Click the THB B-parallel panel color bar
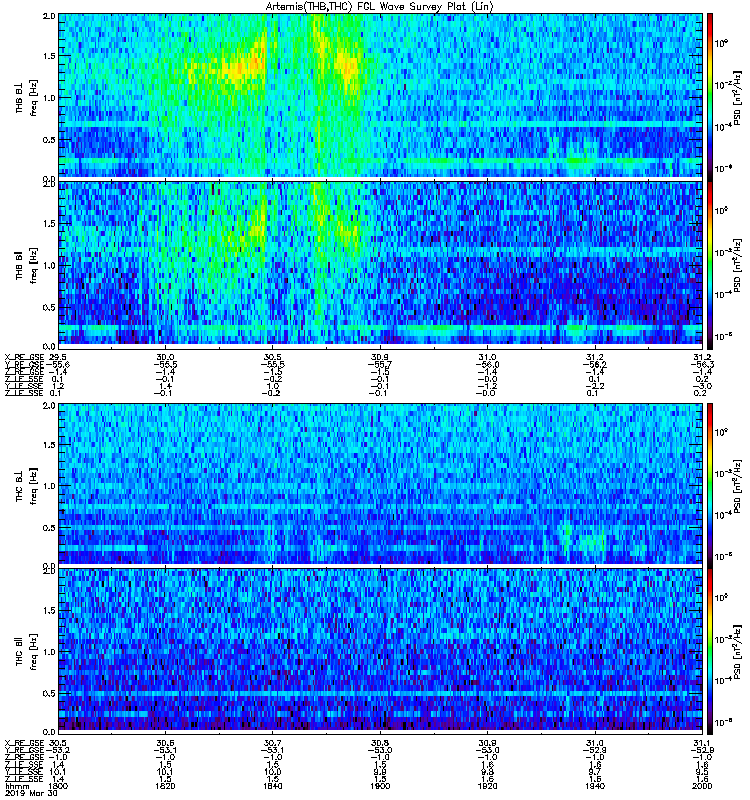The image size is (750, 800). coord(710,263)
